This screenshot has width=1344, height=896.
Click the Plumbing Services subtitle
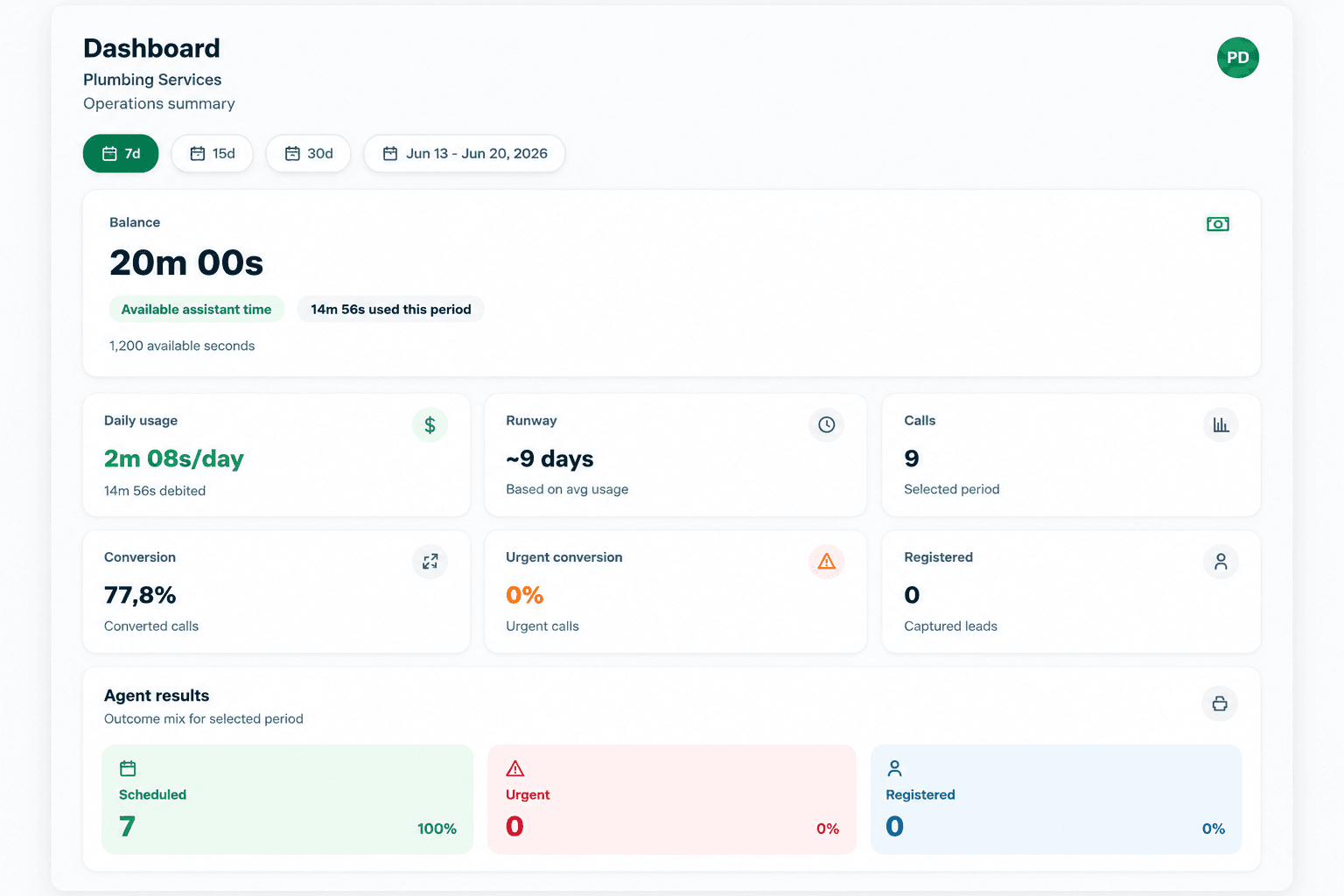152,80
